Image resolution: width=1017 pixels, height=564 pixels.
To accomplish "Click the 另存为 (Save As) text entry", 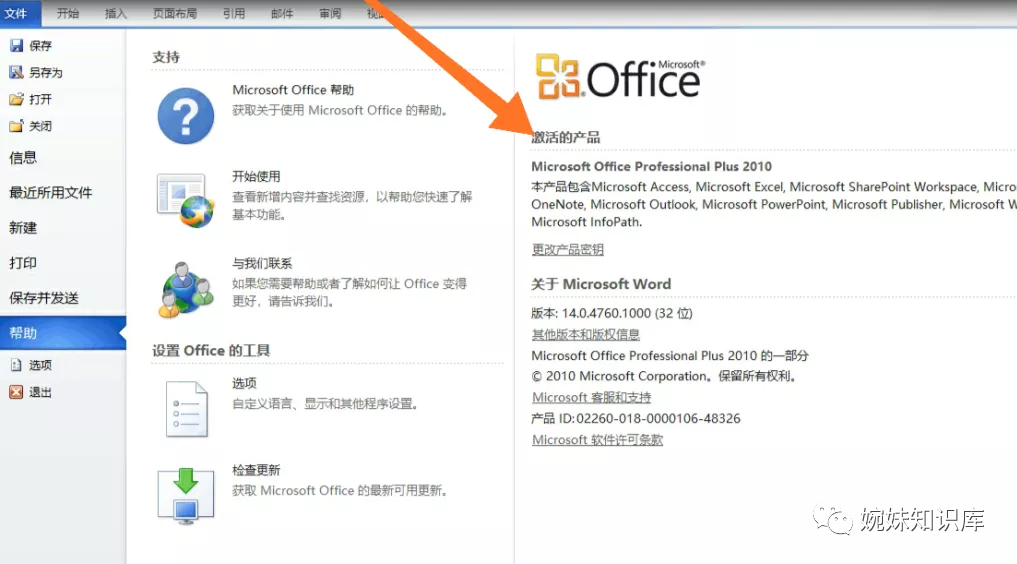I will [46, 73].
